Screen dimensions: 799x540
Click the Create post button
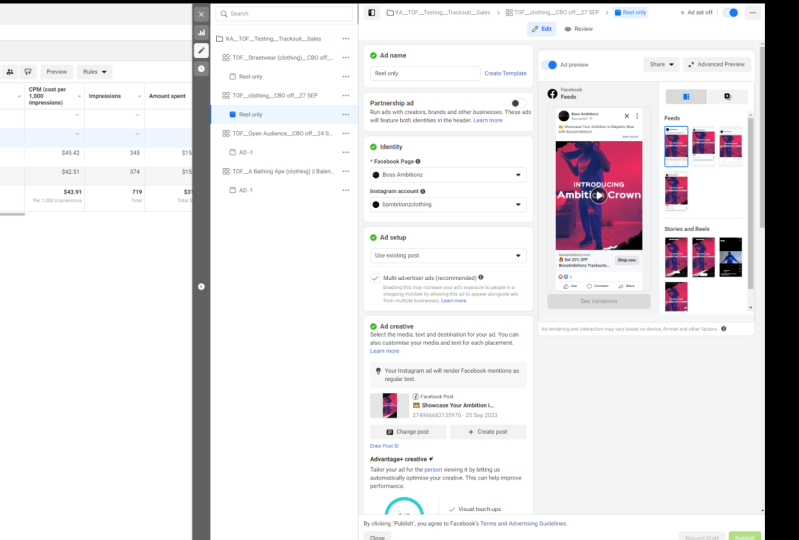488,431
